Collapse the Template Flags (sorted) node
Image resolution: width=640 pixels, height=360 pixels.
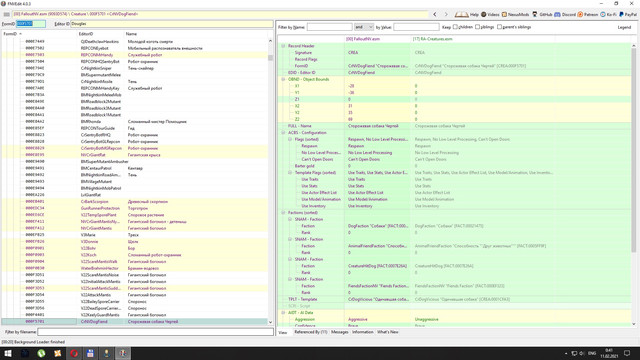click(x=290, y=173)
